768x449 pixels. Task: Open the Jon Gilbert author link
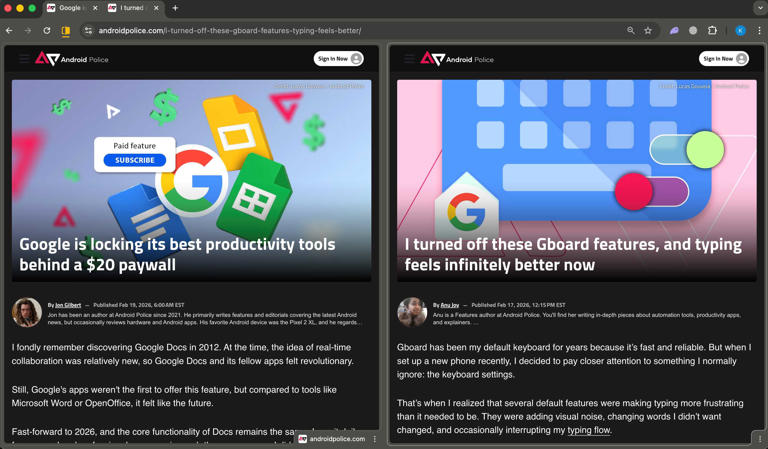click(68, 305)
